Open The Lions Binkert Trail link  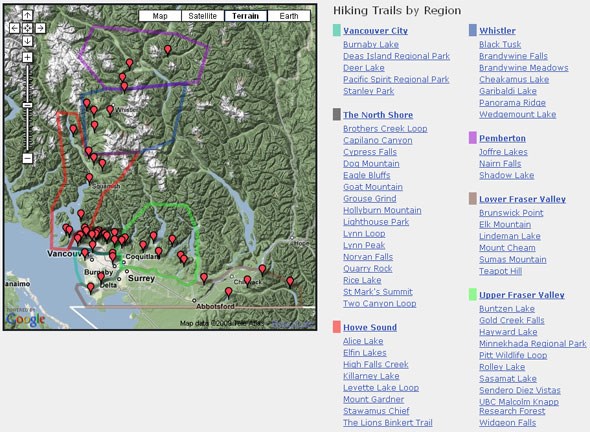tap(388, 423)
